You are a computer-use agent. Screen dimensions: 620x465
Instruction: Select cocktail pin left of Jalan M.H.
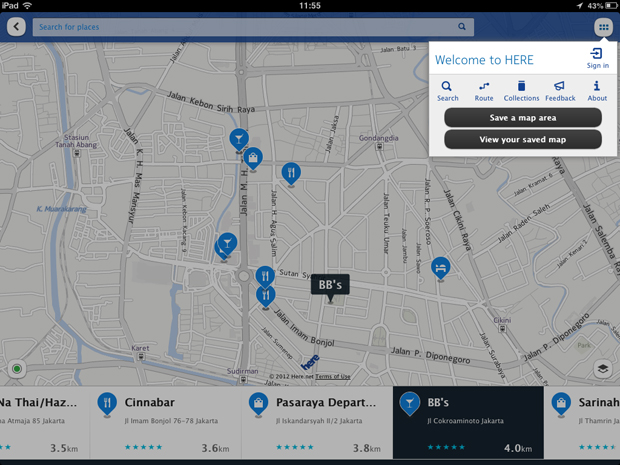pyautogui.click(x=227, y=244)
